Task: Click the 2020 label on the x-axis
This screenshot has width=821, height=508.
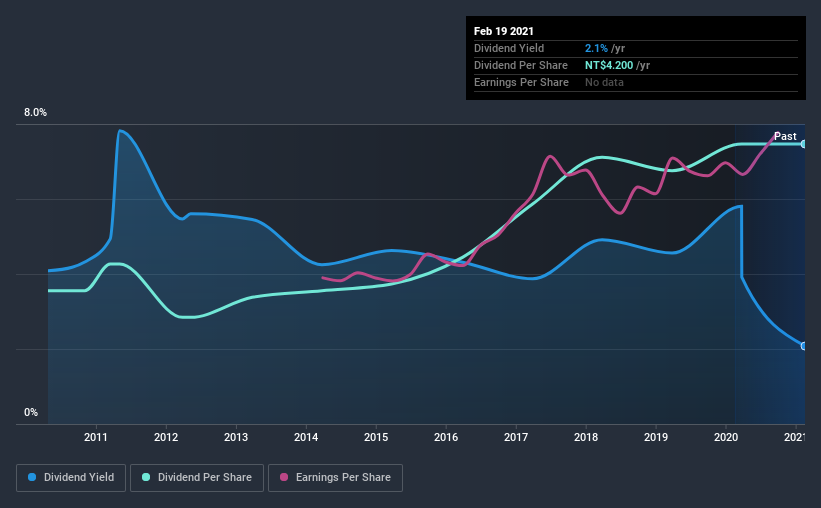Action: coord(726,437)
